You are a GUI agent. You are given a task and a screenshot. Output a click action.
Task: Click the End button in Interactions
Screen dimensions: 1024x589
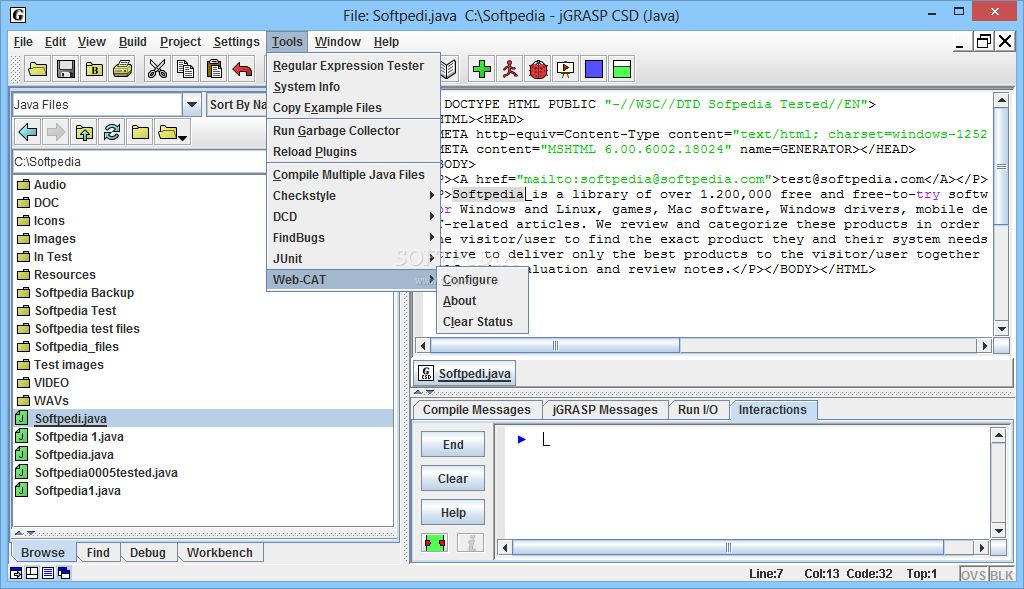point(453,445)
